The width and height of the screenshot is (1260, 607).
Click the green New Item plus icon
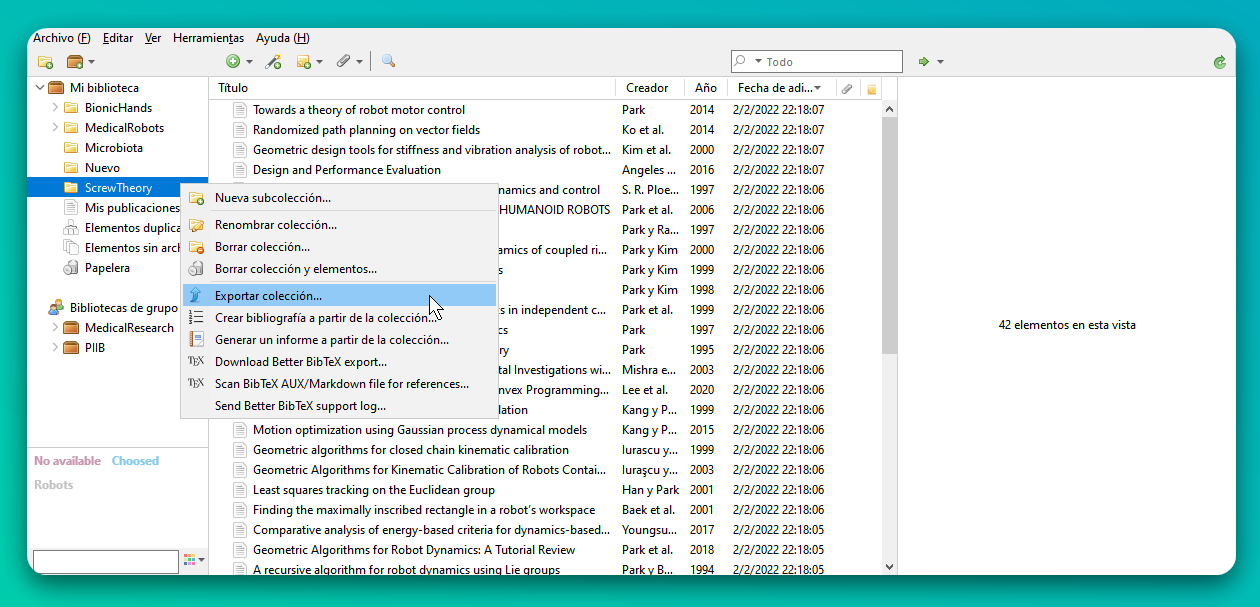tap(233, 62)
